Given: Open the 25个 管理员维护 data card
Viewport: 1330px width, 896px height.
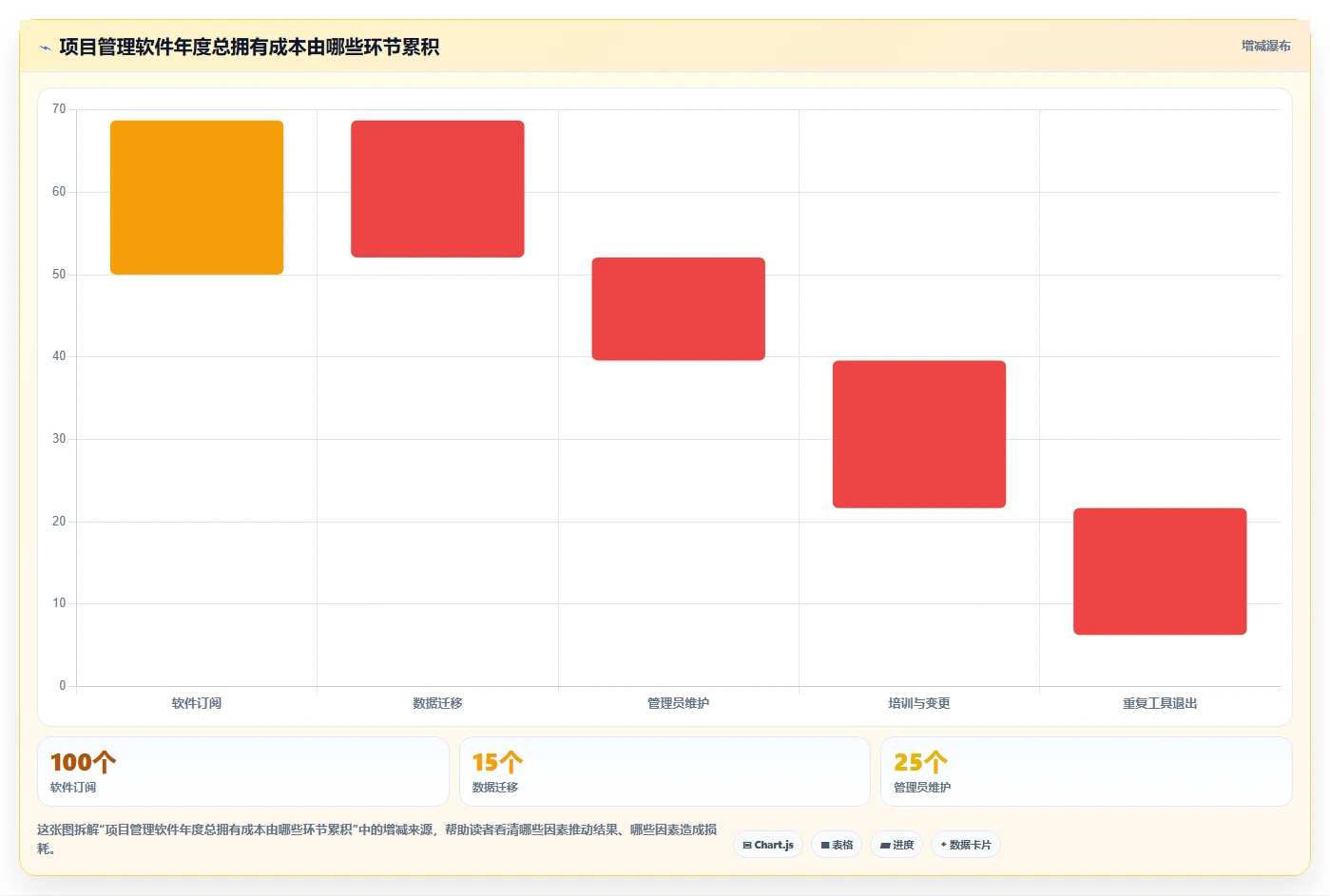Looking at the screenshot, I should click(1086, 772).
